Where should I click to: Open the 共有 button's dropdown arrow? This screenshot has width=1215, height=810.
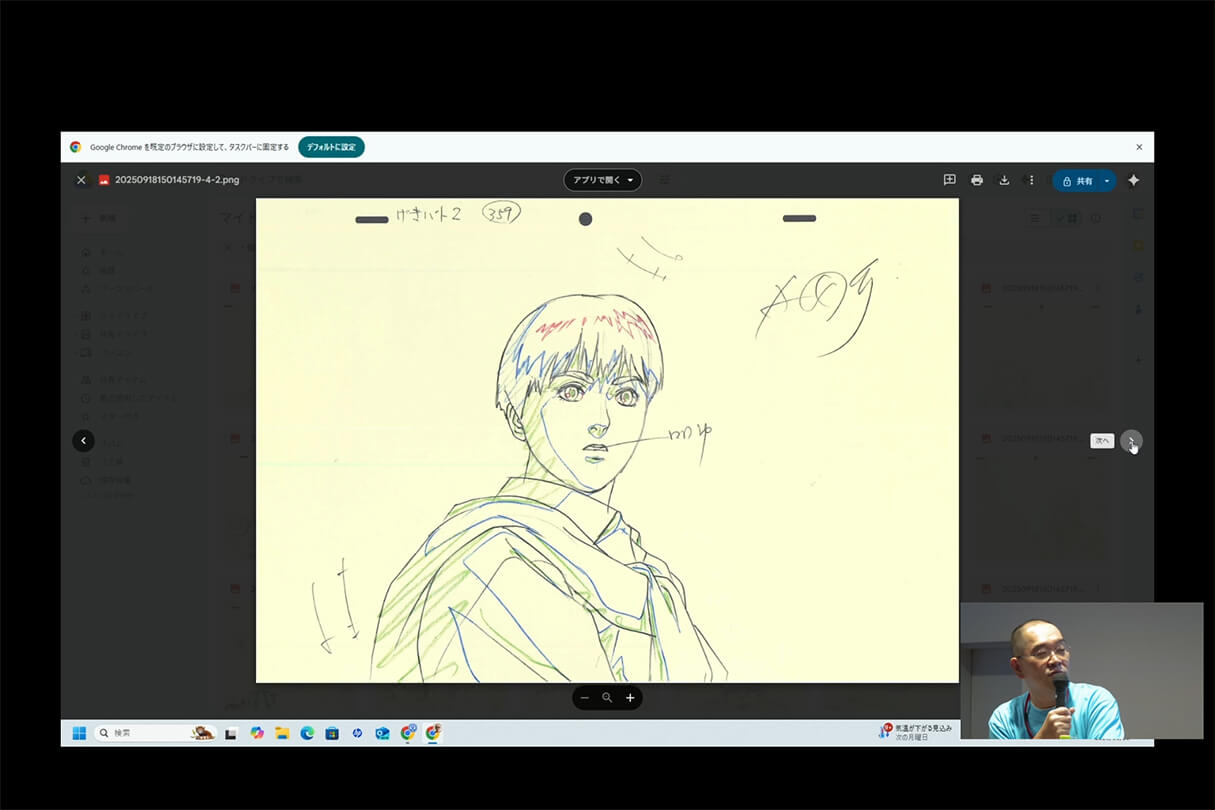coord(1107,181)
